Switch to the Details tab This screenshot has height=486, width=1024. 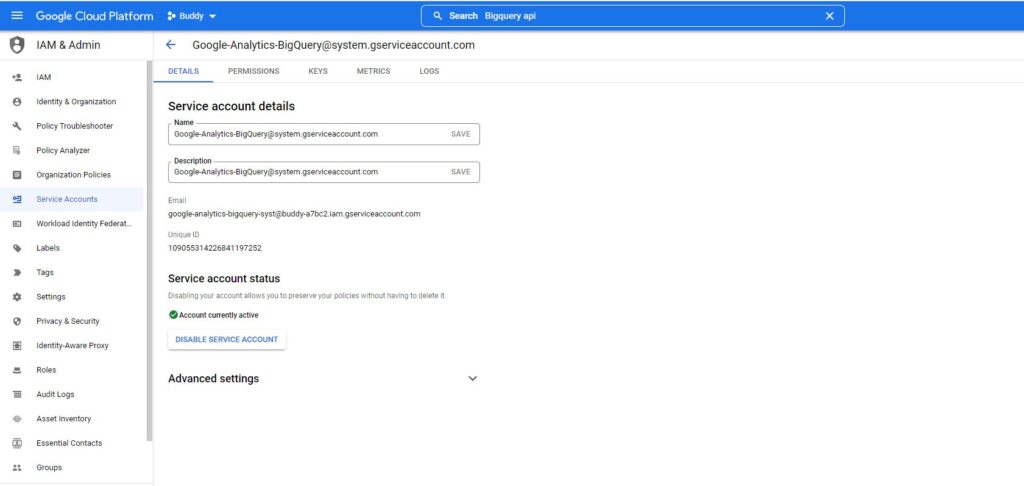184,71
